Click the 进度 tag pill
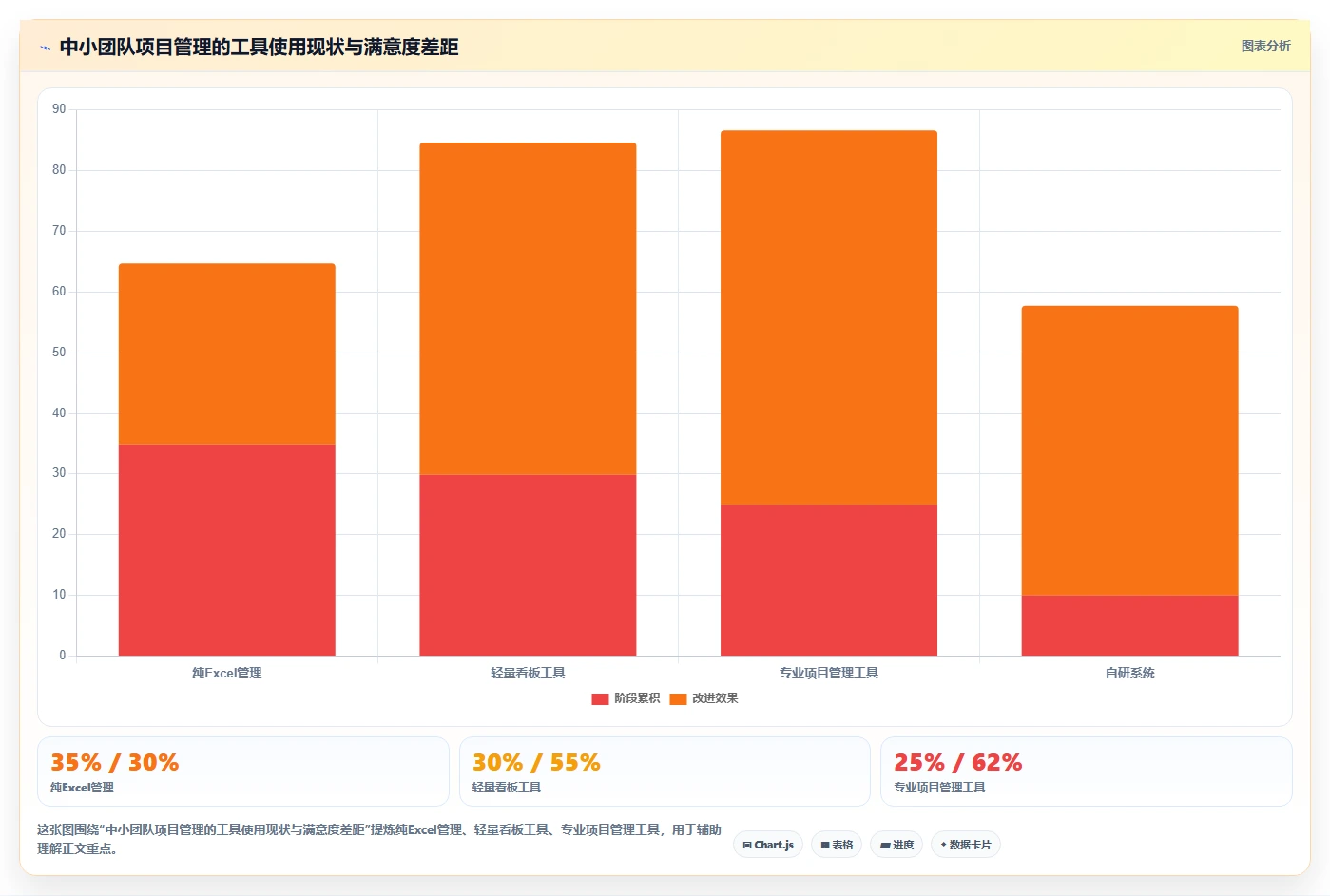Viewport: 1330px width, 896px height. (x=896, y=845)
